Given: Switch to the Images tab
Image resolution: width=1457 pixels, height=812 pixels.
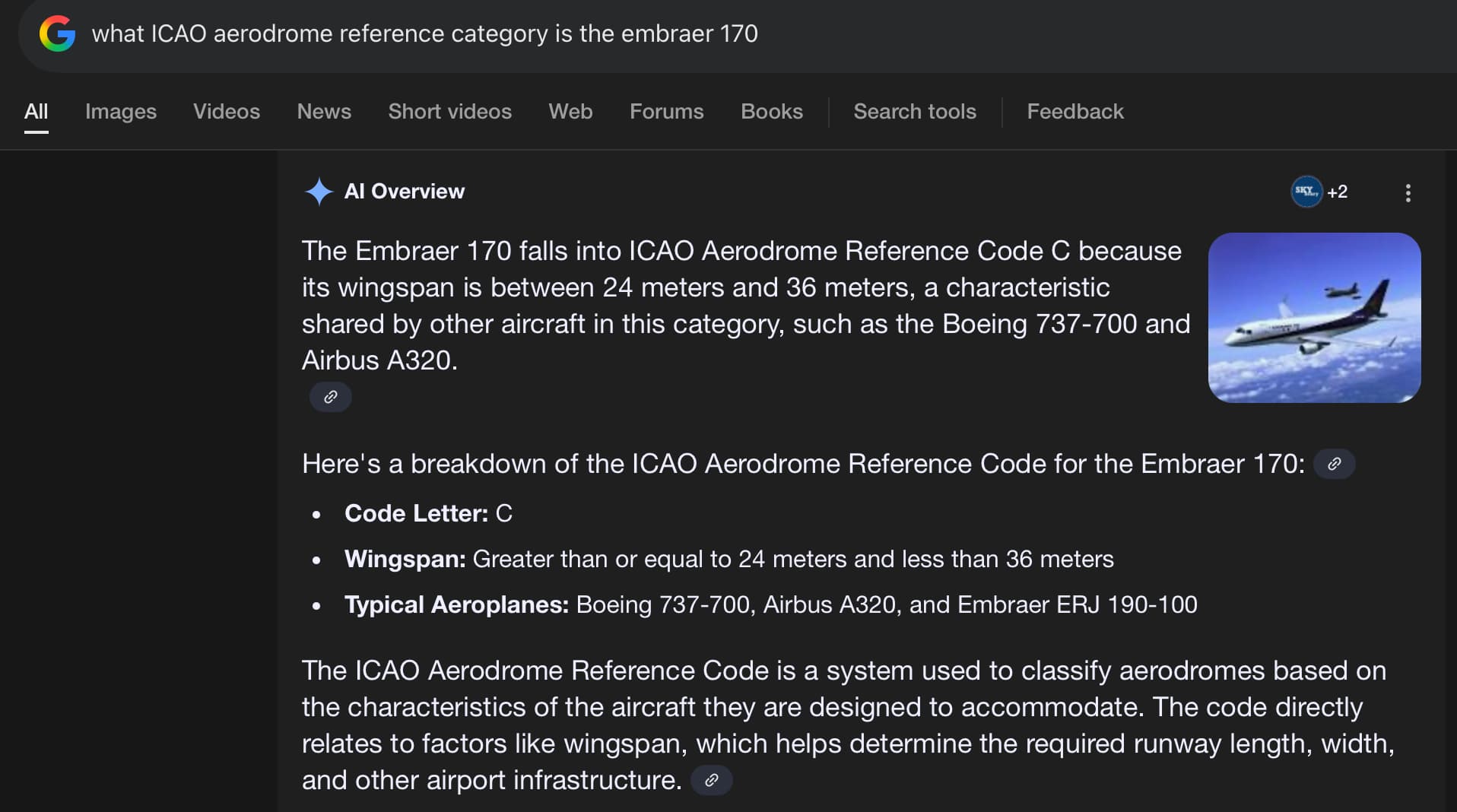Looking at the screenshot, I should 120,111.
